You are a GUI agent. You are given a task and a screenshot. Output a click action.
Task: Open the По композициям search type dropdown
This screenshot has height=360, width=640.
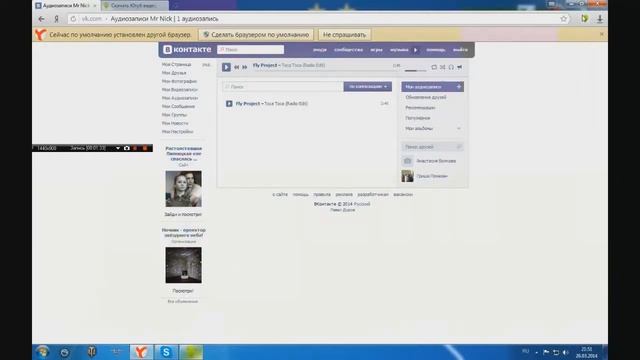pyautogui.click(x=368, y=87)
